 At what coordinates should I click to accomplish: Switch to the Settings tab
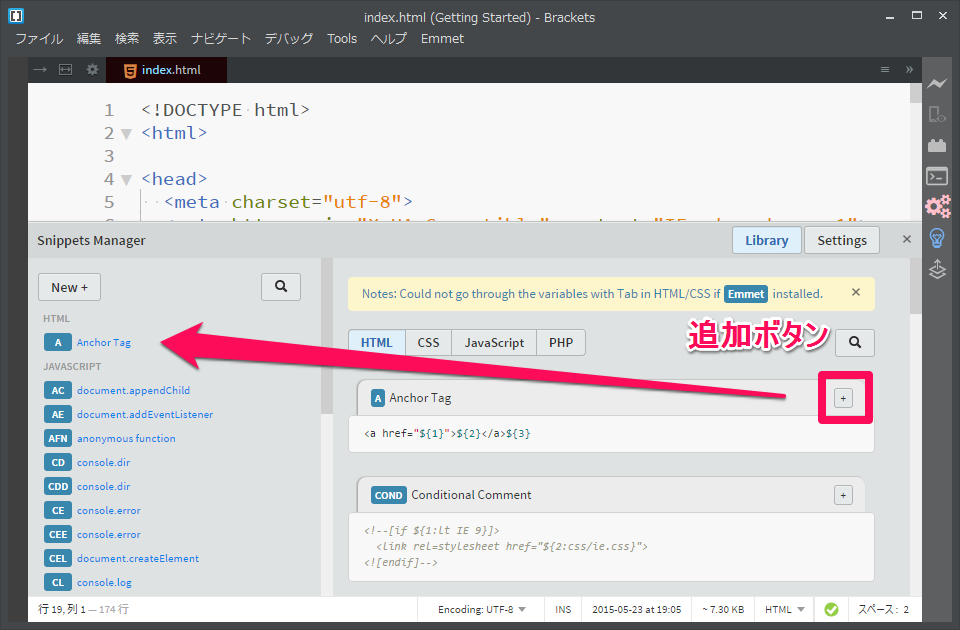[842, 240]
